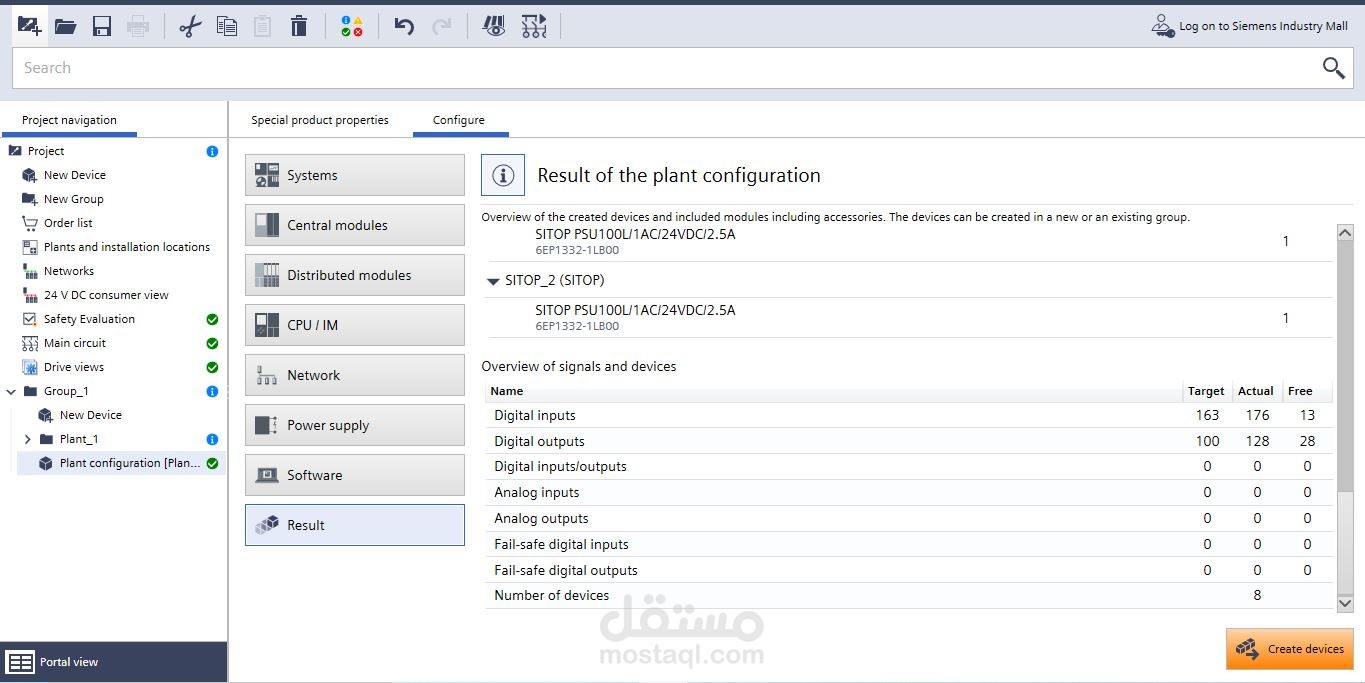1365x683 pixels.
Task: Click the result info icon beside heading
Action: pyautogui.click(x=503, y=175)
